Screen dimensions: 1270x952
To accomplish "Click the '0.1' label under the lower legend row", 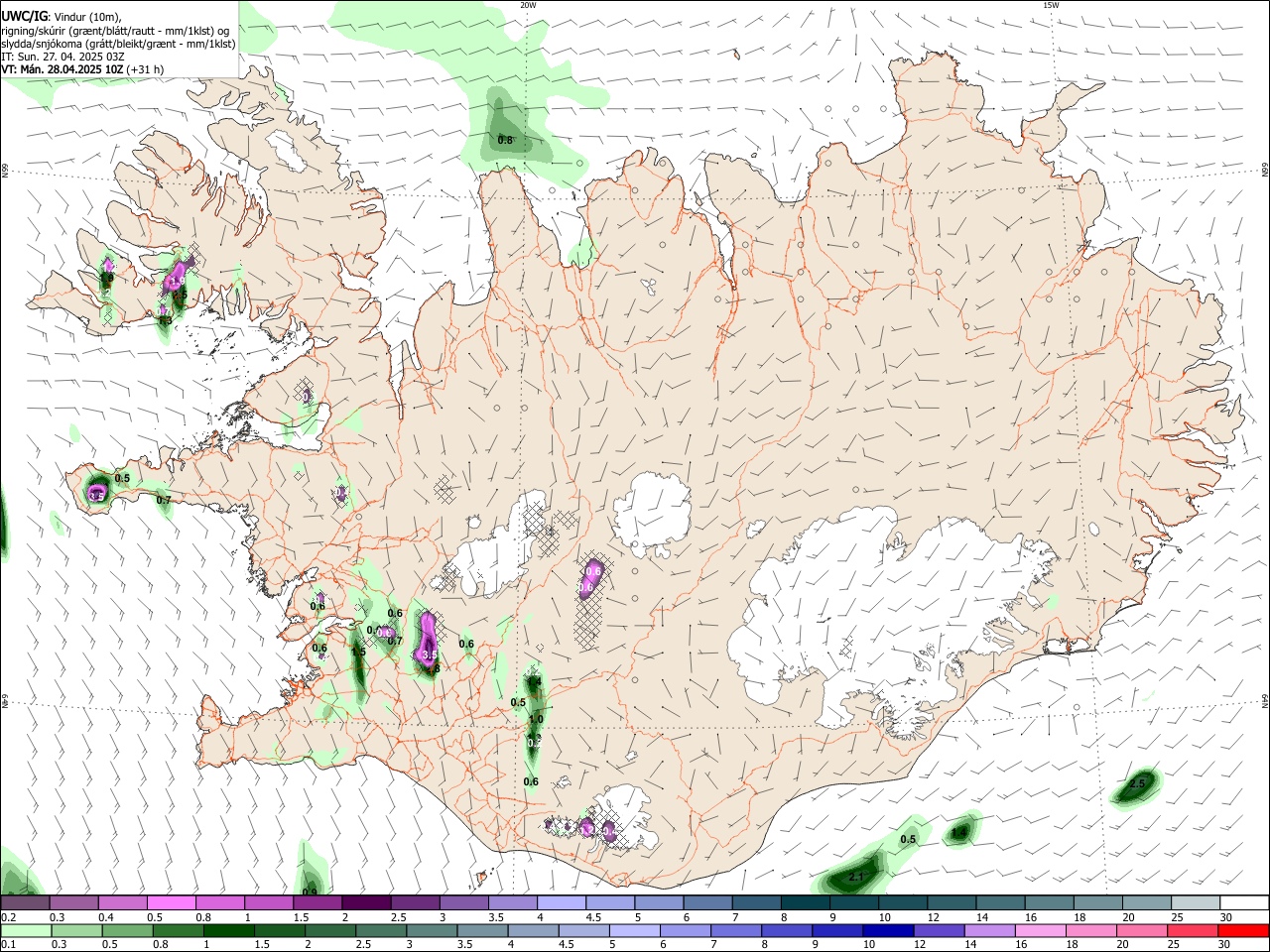I will point(8,945).
